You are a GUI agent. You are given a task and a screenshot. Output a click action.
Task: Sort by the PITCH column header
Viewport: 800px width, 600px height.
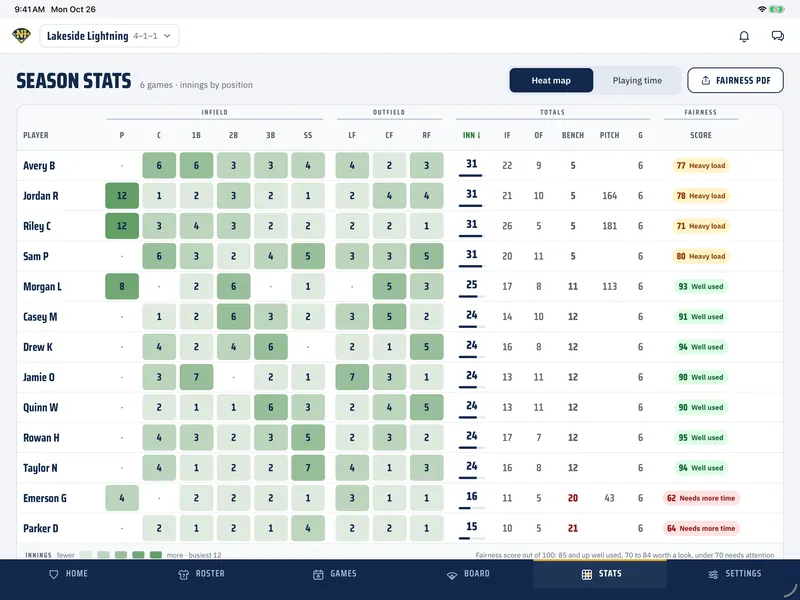[x=609, y=135]
